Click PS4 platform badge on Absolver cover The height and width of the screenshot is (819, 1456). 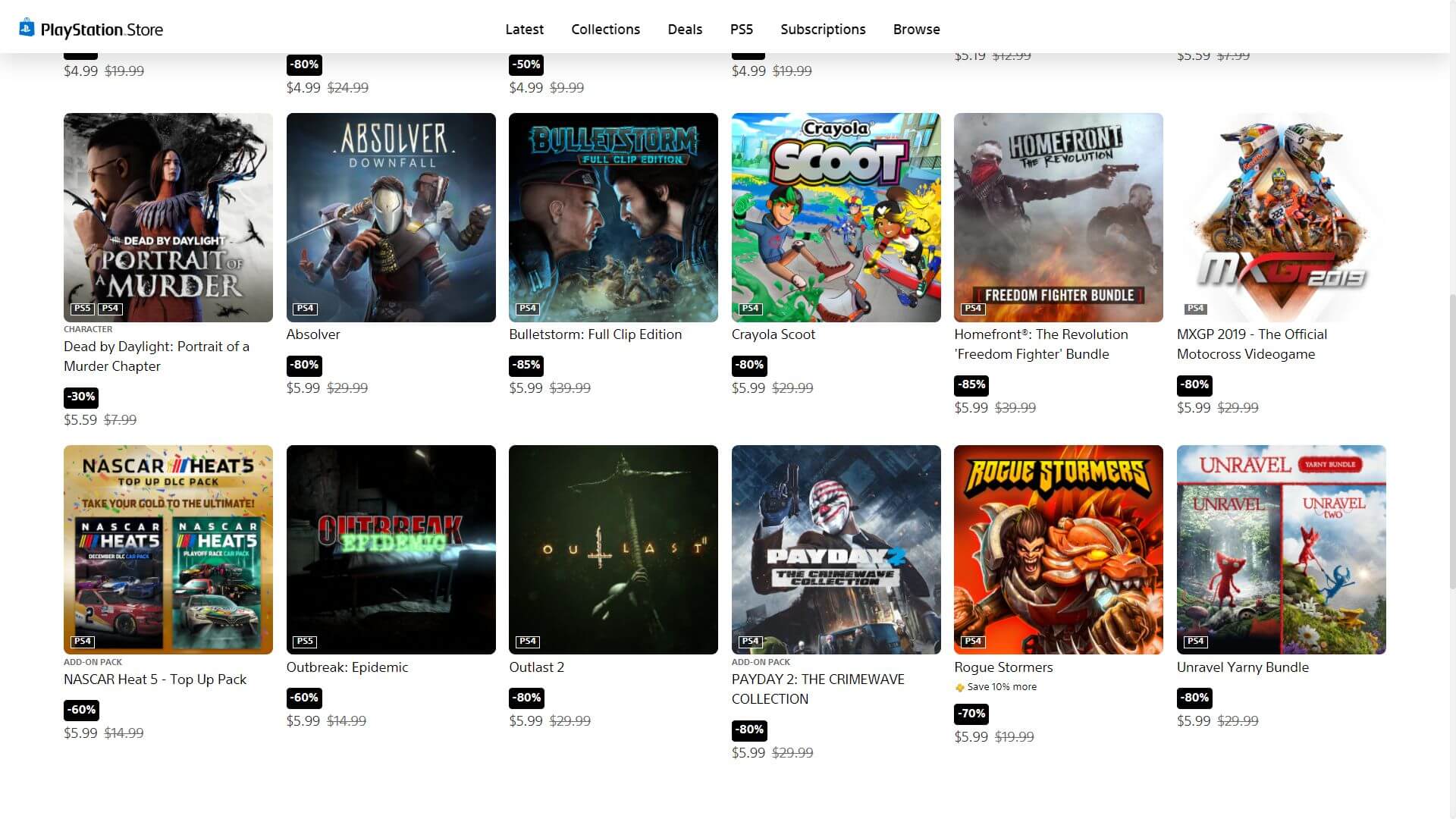click(305, 309)
